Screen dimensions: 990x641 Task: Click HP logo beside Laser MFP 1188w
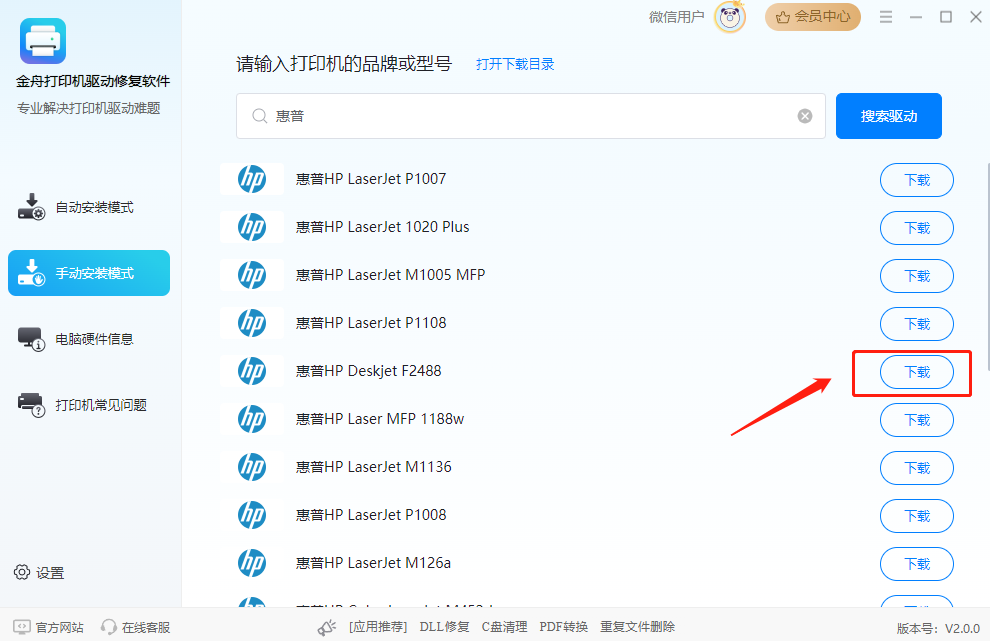[252, 419]
